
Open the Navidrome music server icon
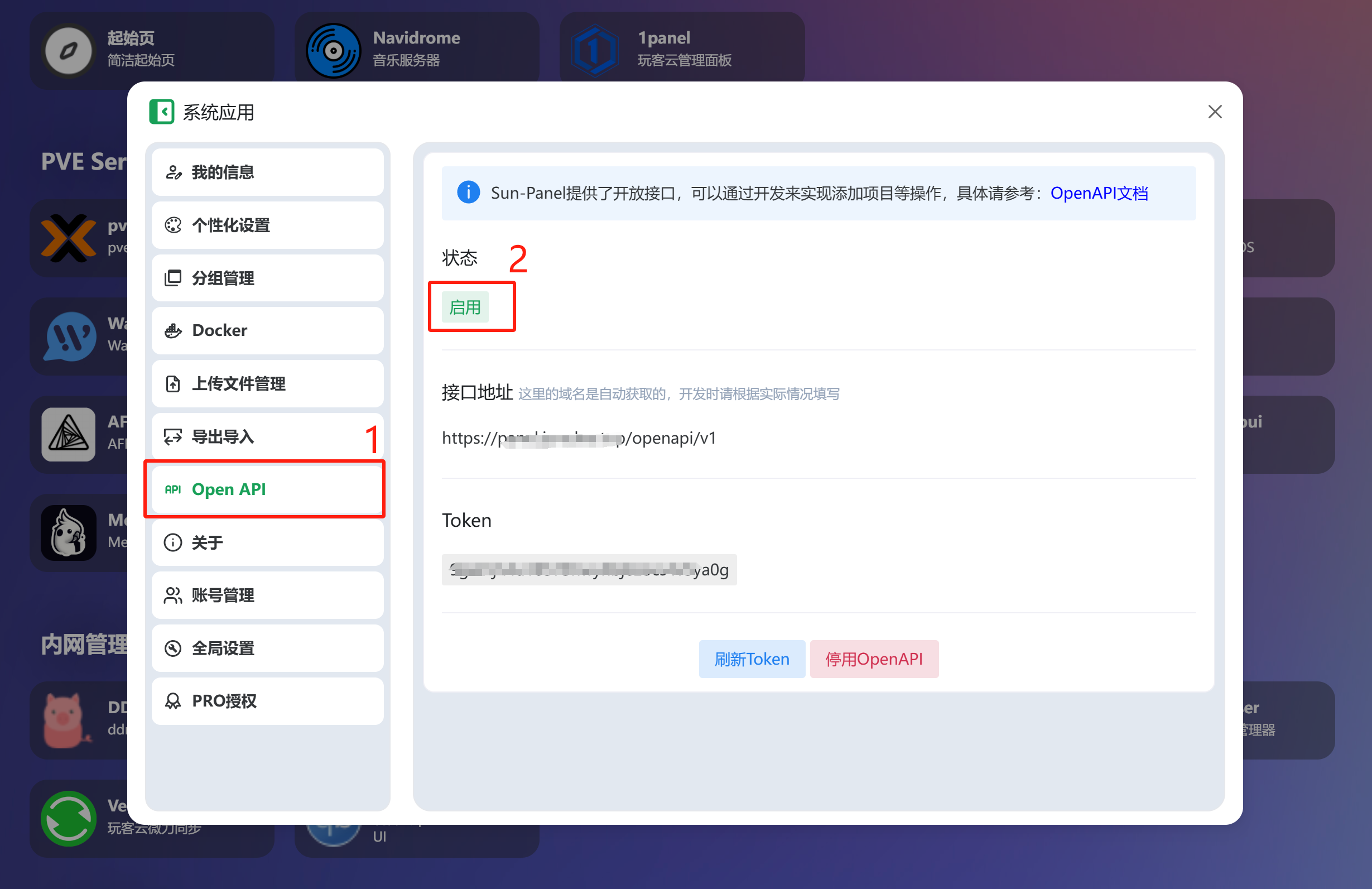click(x=333, y=50)
